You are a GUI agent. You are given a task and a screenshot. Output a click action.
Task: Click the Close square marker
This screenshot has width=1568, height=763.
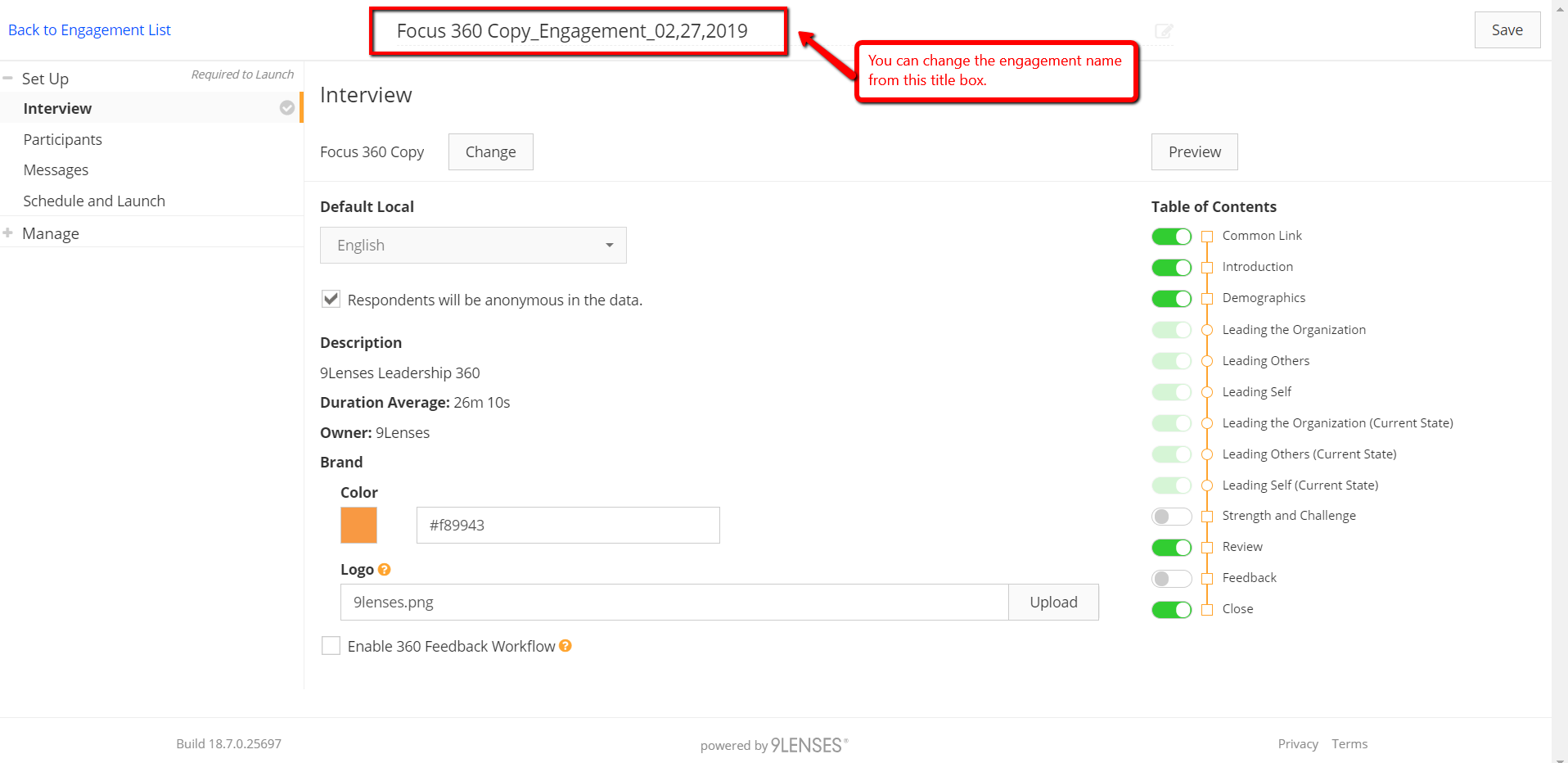click(1207, 610)
